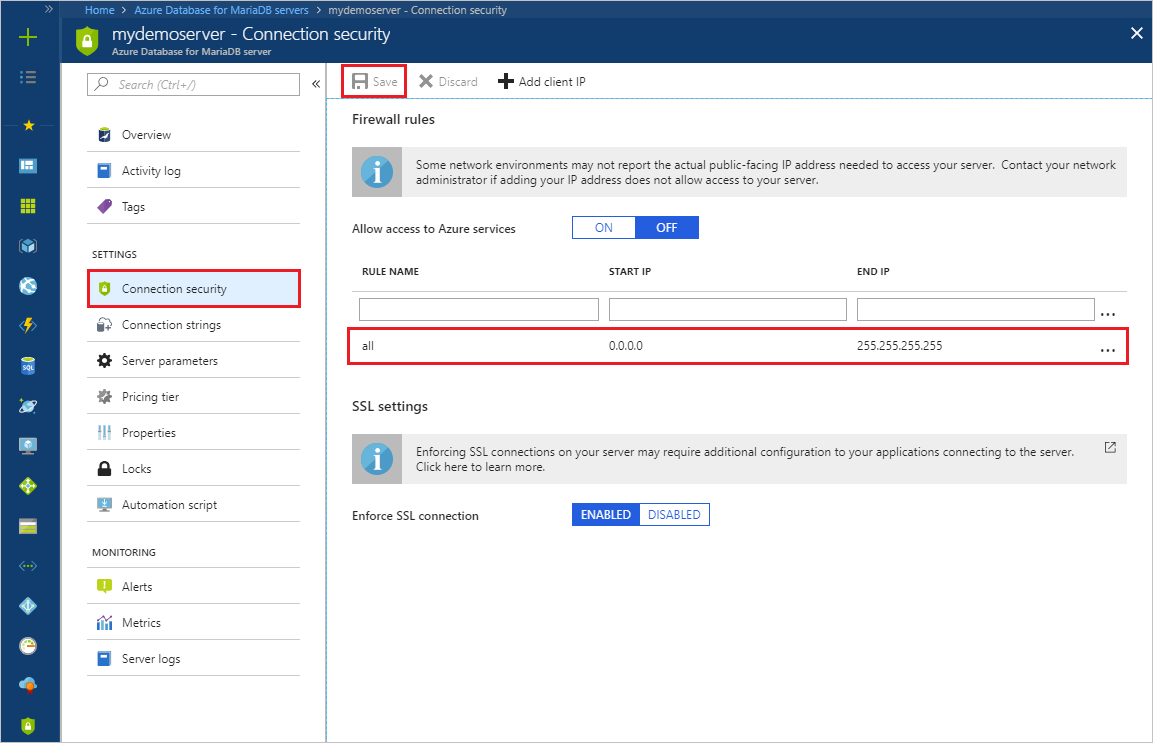The width and height of the screenshot is (1153, 743).
Task: Click the dashboard icon in left sidebar
Action: tap(28, 166)
